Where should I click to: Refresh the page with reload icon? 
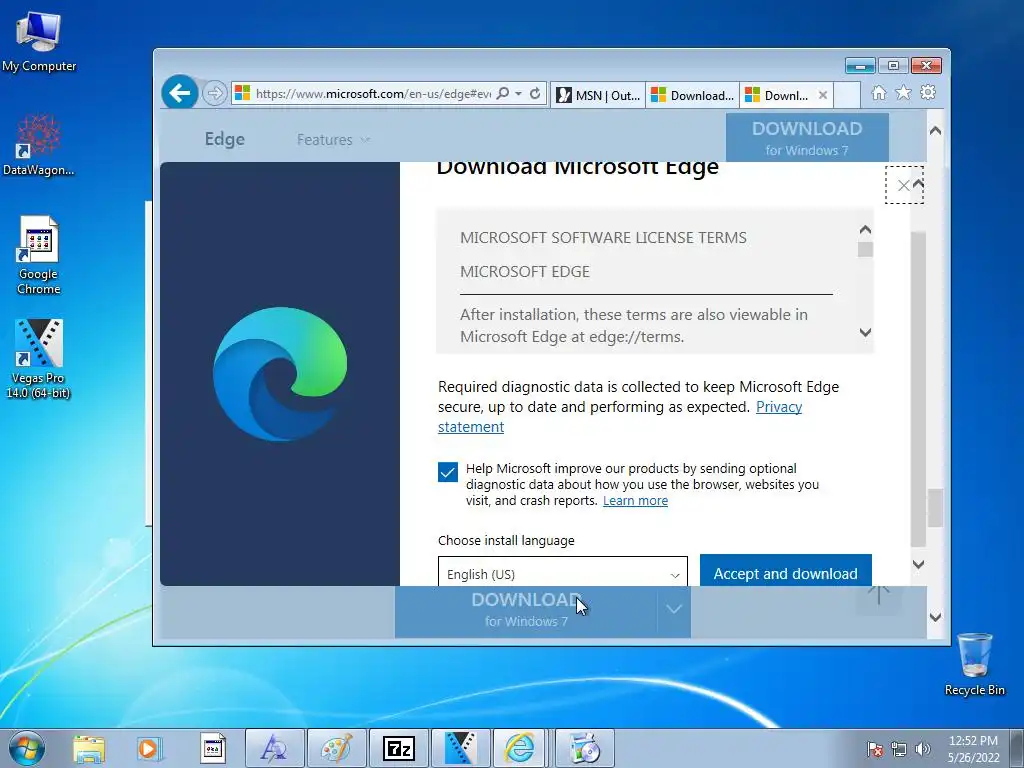(x=535, y=93)
